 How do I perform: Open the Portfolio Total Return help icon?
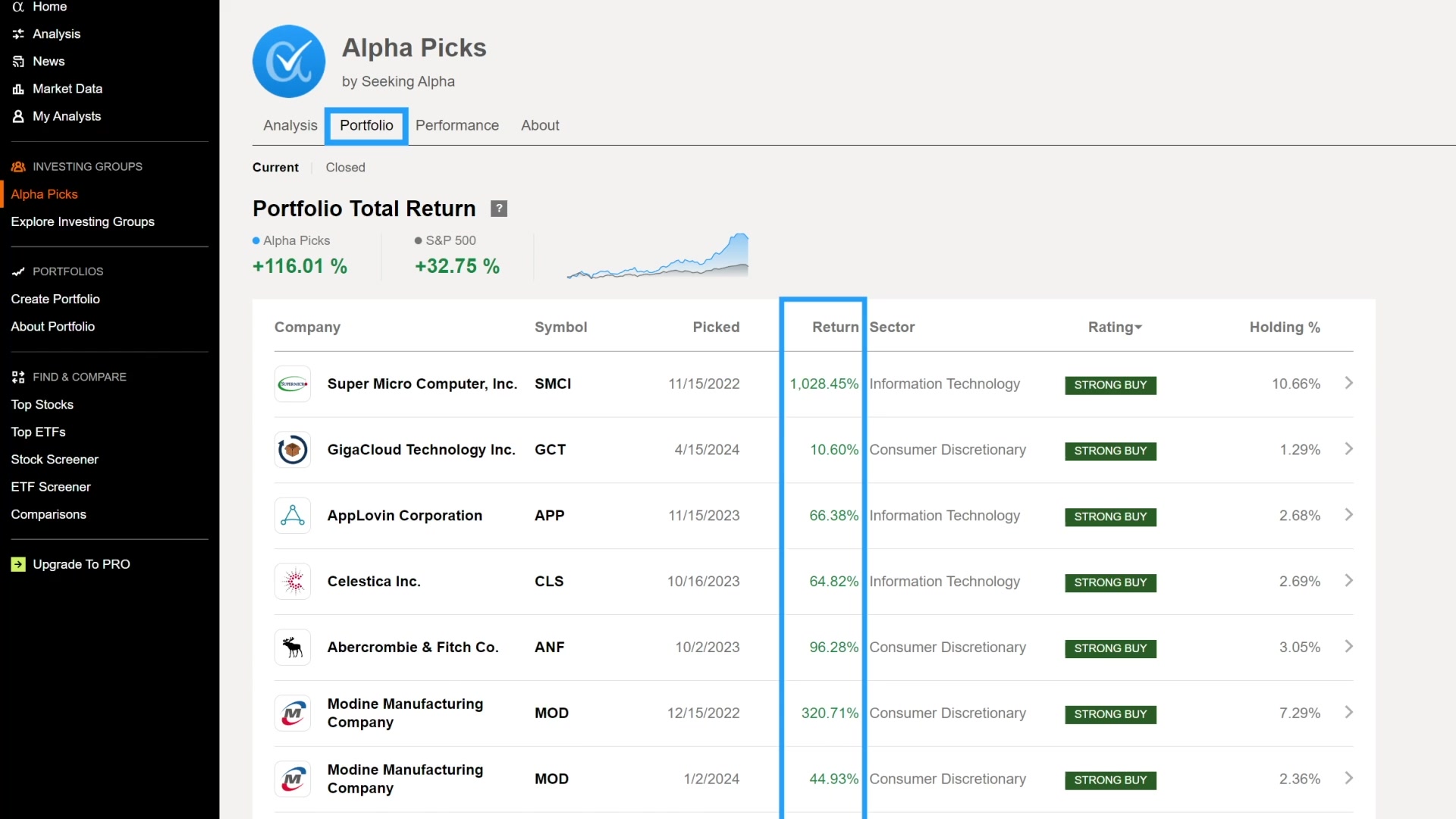coord(499,209)
